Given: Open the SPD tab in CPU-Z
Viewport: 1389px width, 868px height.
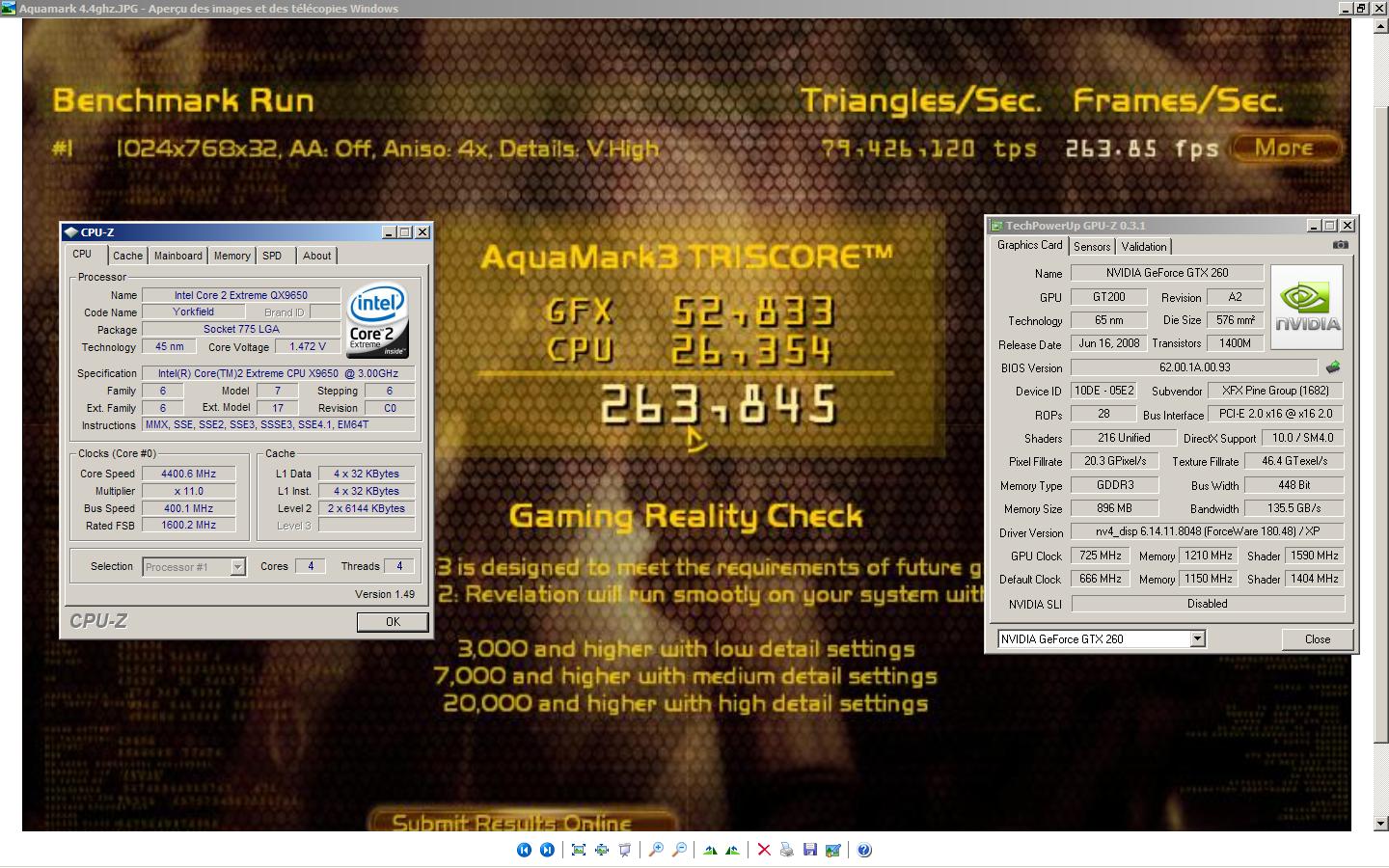Looking at the screenshot, I should click(x=272, y=256).
